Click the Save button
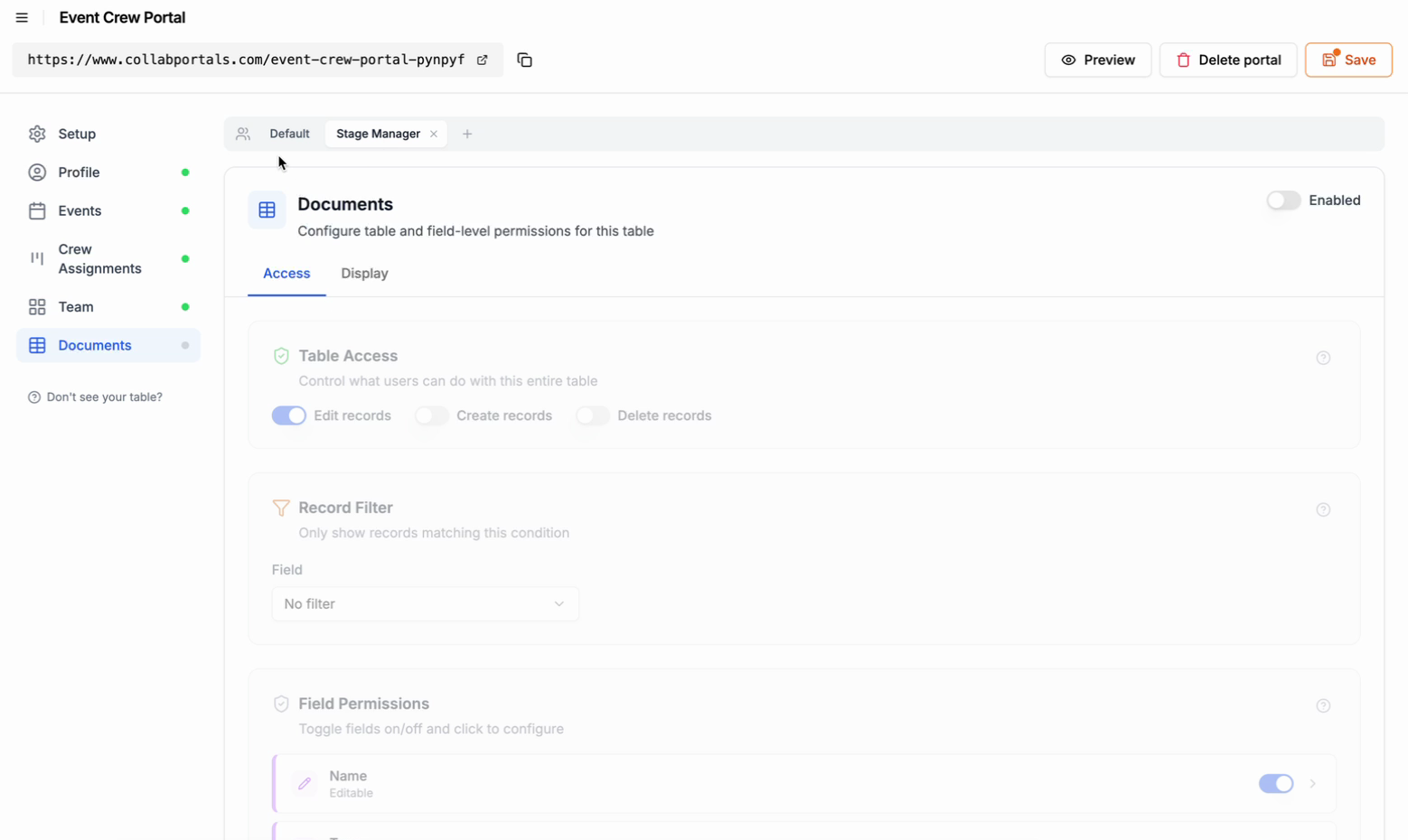Screen dimensions: 1408x840 (1348, 60)
